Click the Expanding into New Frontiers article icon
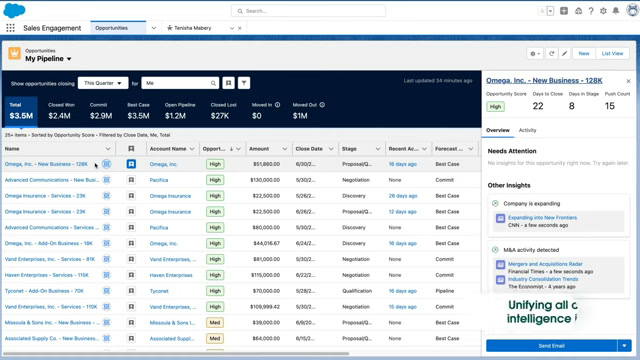The height and width of the screenshot is (360, 640). tap(500, 218)
